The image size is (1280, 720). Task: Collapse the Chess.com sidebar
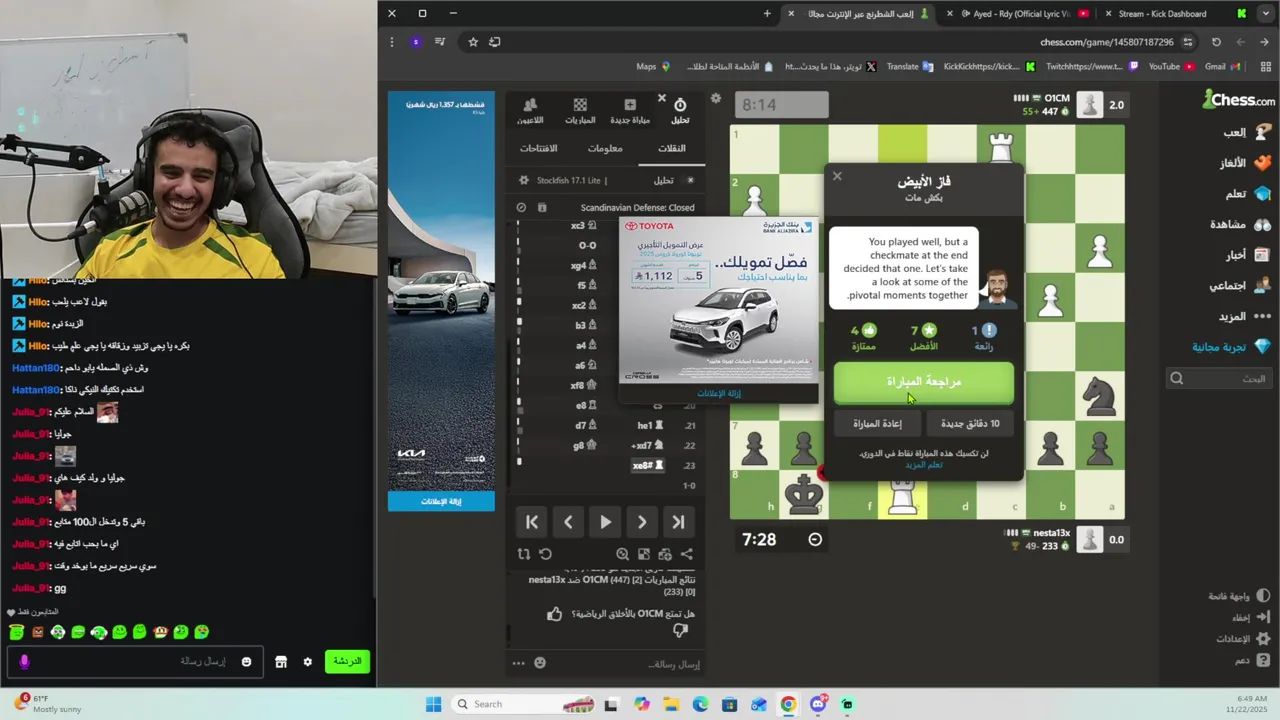(x=1249, y=617)
